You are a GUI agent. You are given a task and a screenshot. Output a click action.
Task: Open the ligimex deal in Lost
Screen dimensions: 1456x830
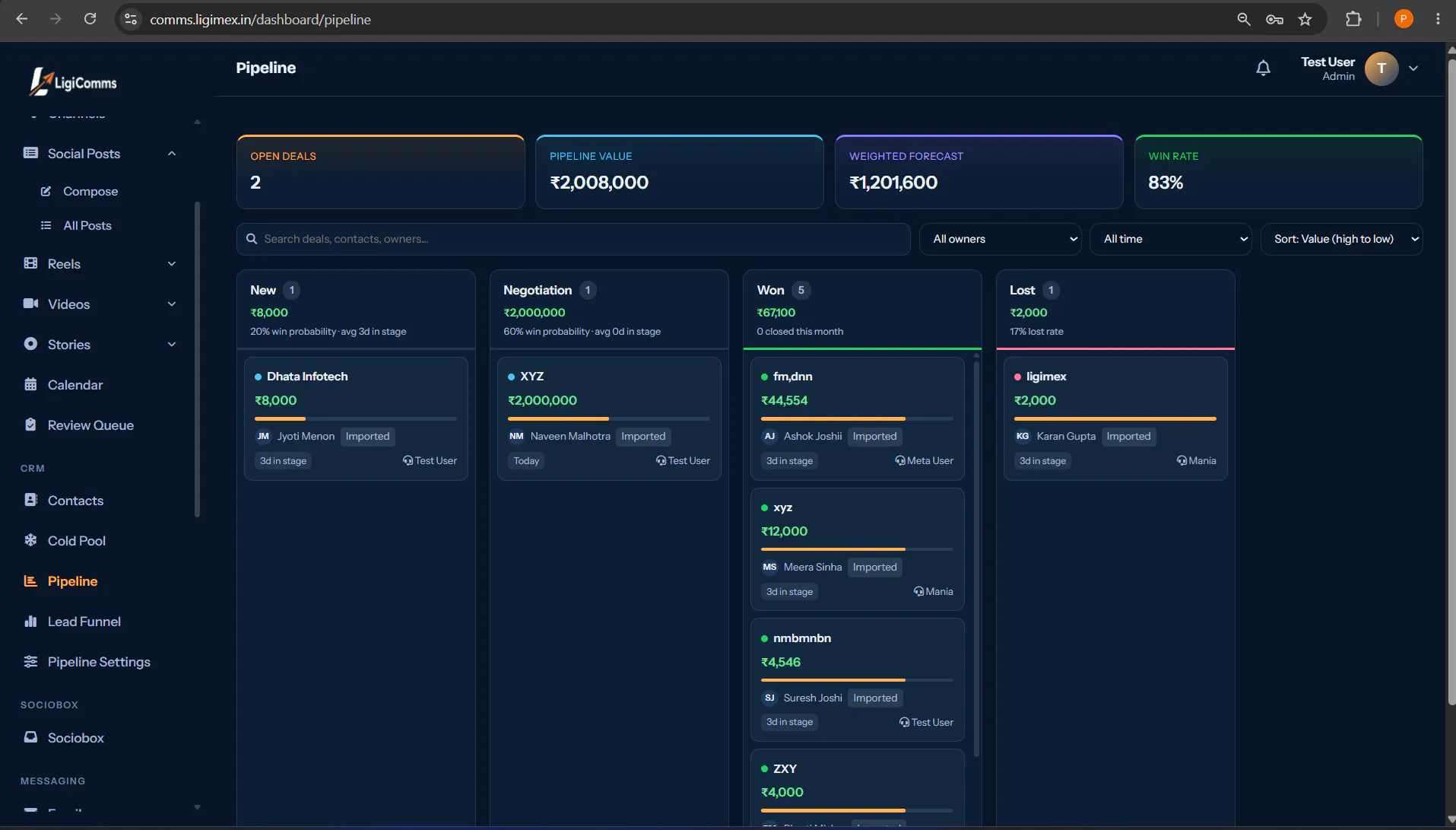[1115, 418]
